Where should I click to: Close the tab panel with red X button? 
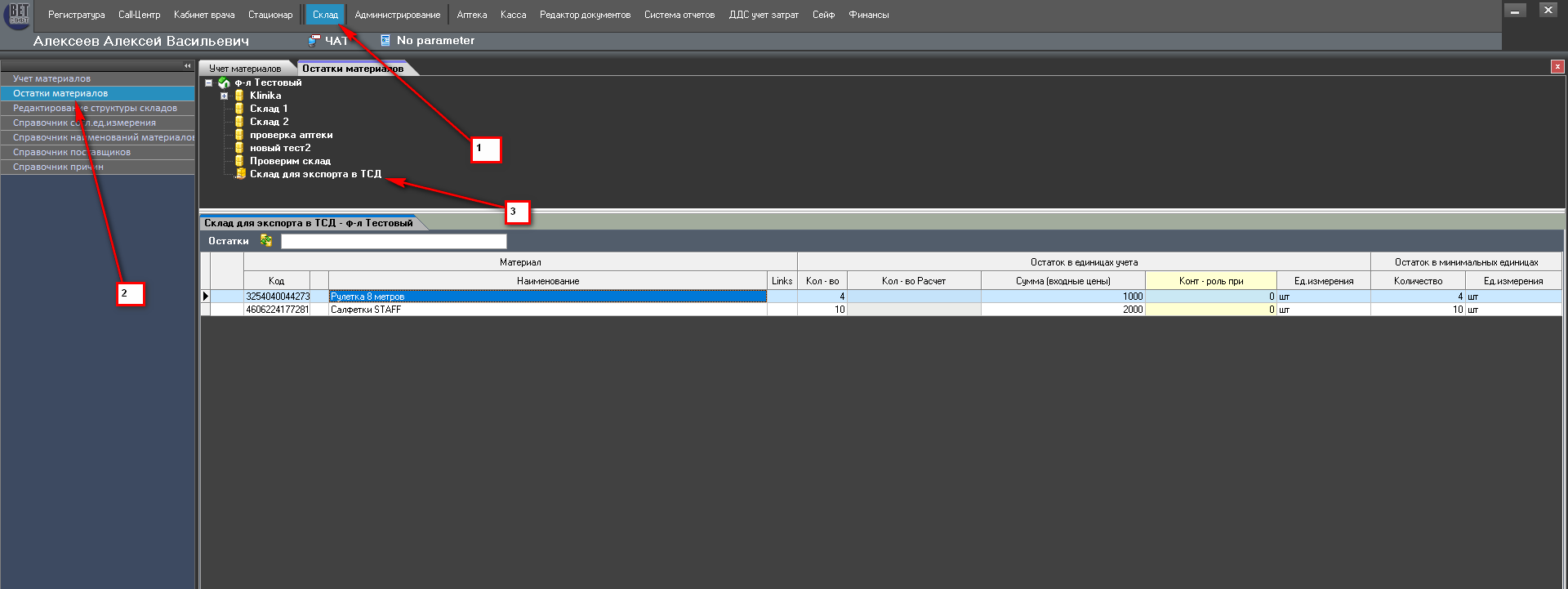pos(1557,67)
